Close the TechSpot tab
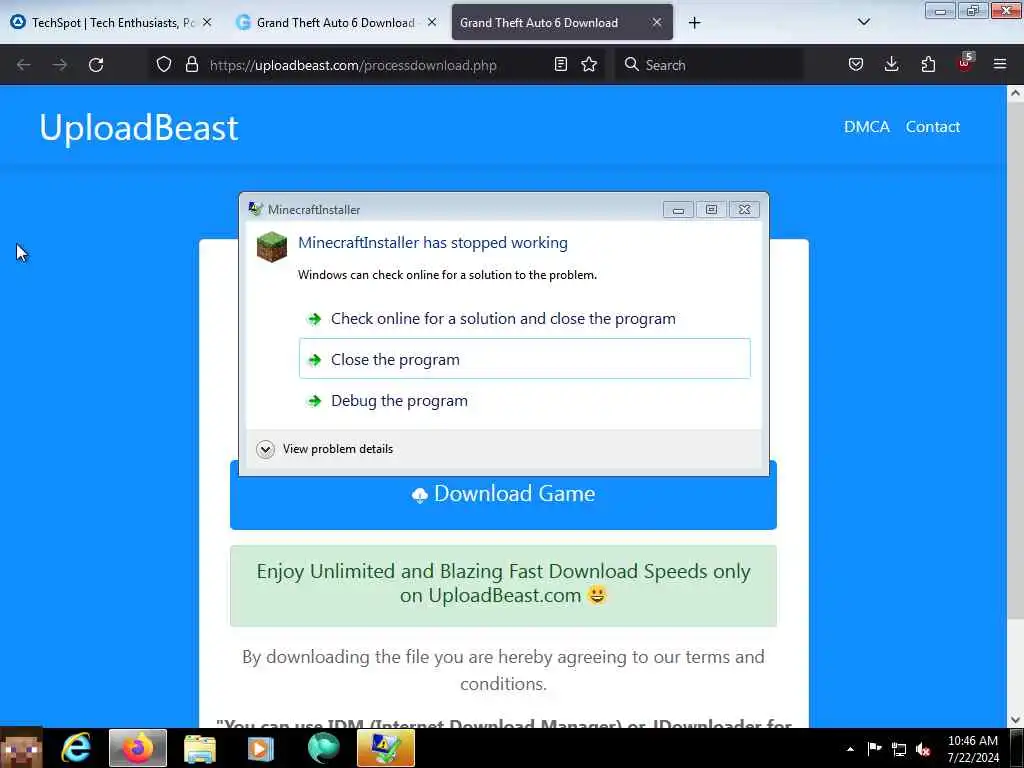Screen dimensions: 1024x768 (207, 22)
